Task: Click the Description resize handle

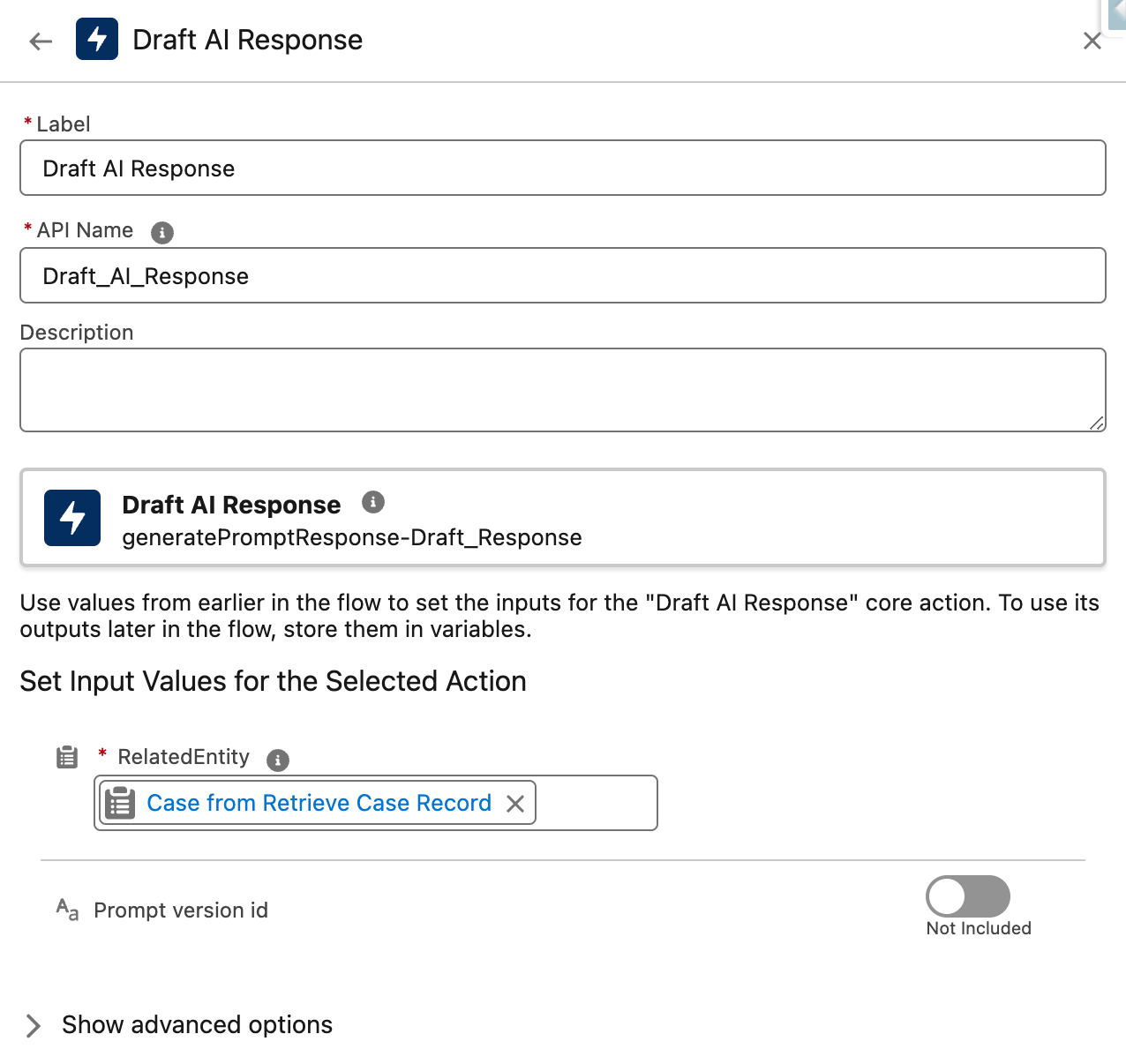Action: 1097,423
